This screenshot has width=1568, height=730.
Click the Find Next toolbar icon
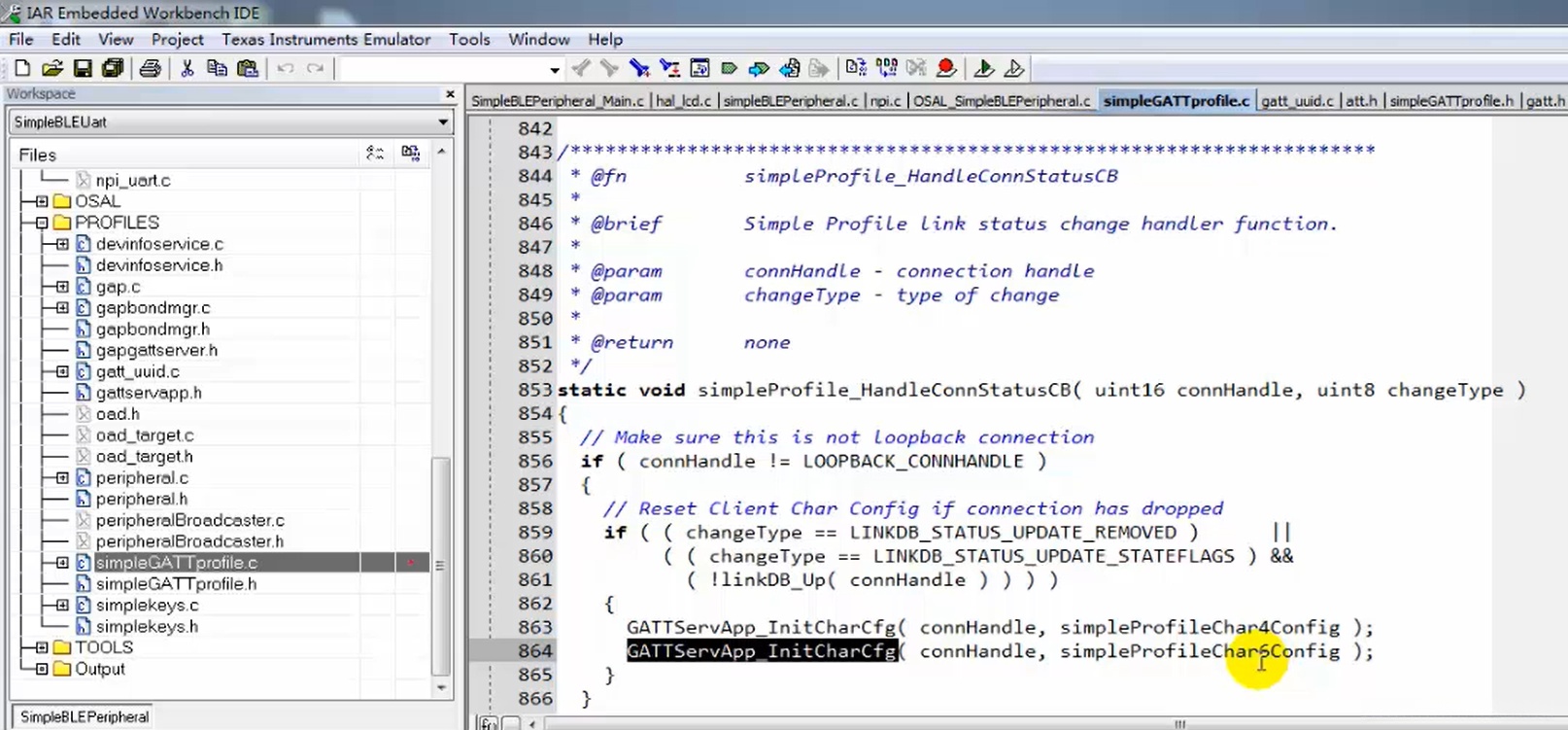tap(609, 68)
